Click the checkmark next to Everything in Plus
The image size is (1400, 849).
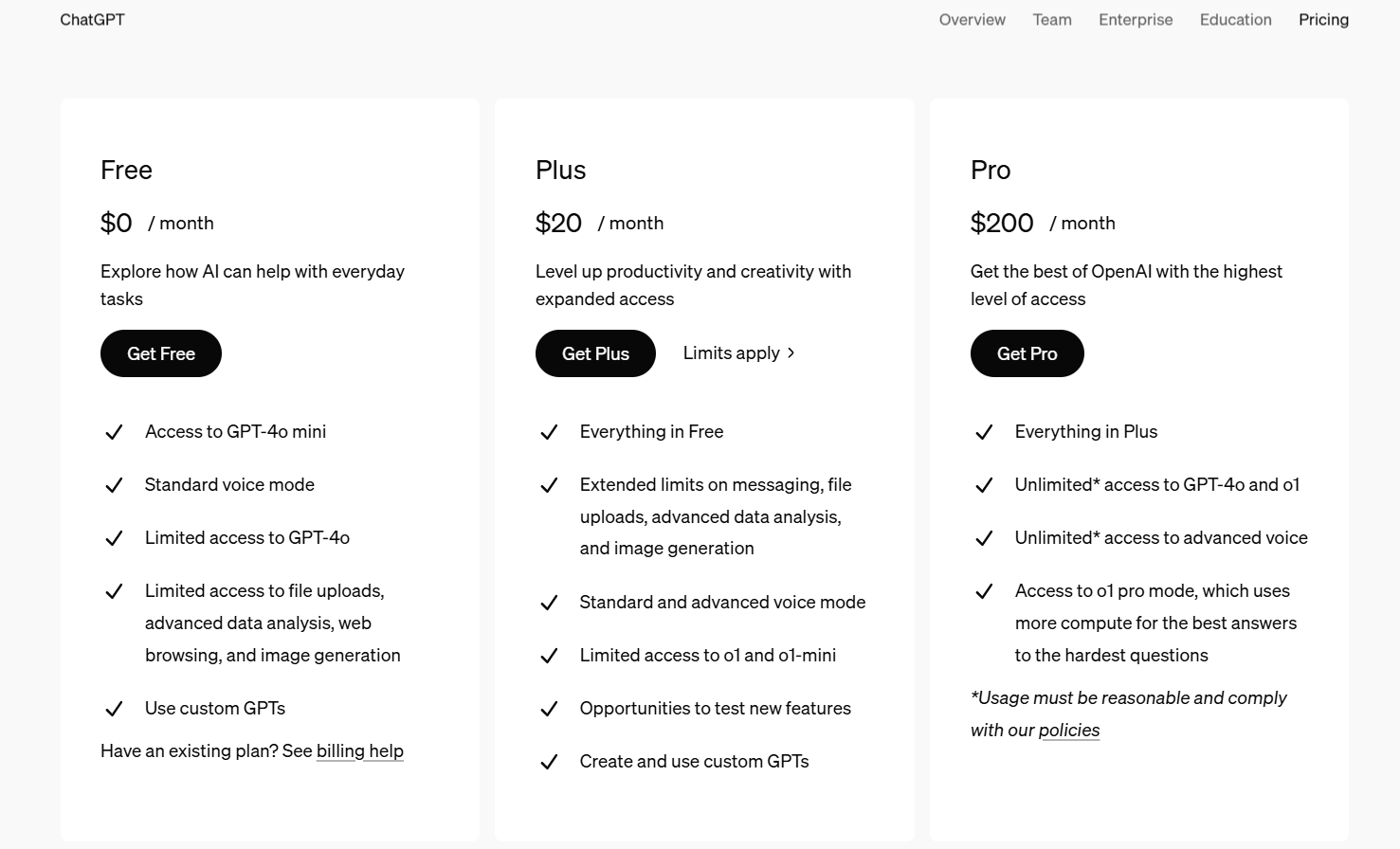tap(984, 432)
